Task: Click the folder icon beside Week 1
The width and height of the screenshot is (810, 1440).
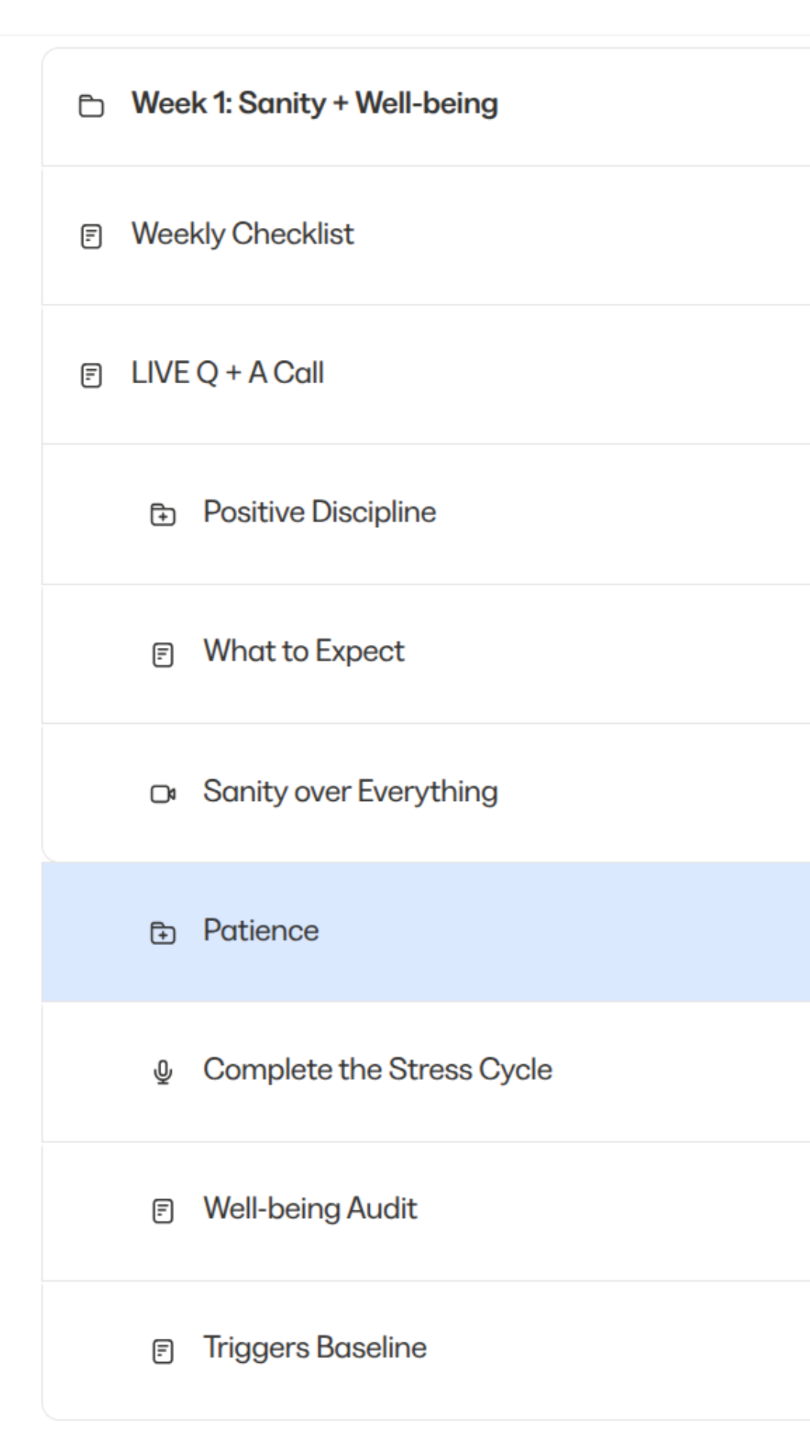Action: tap(91, 105)
